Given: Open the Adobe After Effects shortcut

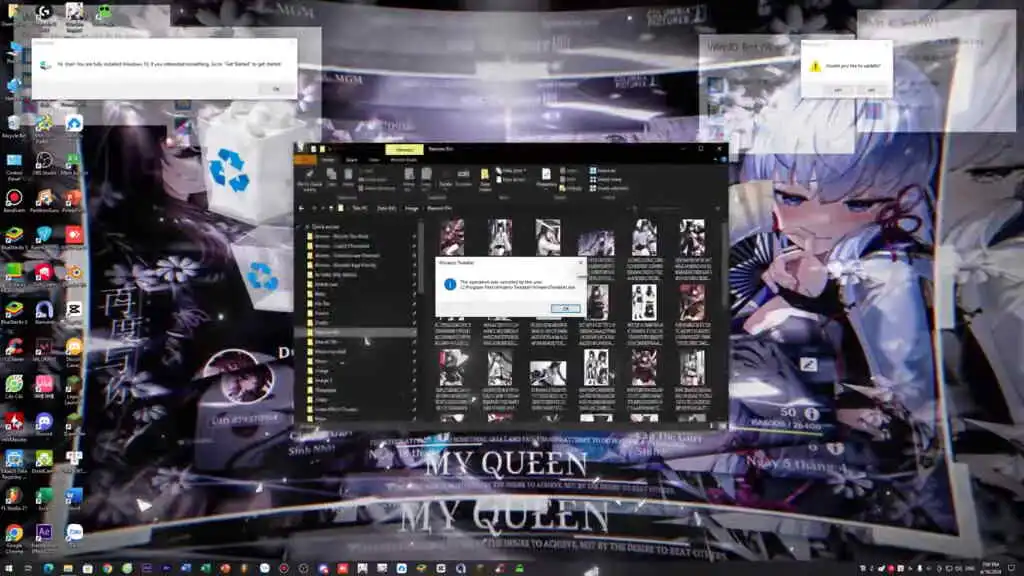Looking at the screenshot, I should (45, 537).
